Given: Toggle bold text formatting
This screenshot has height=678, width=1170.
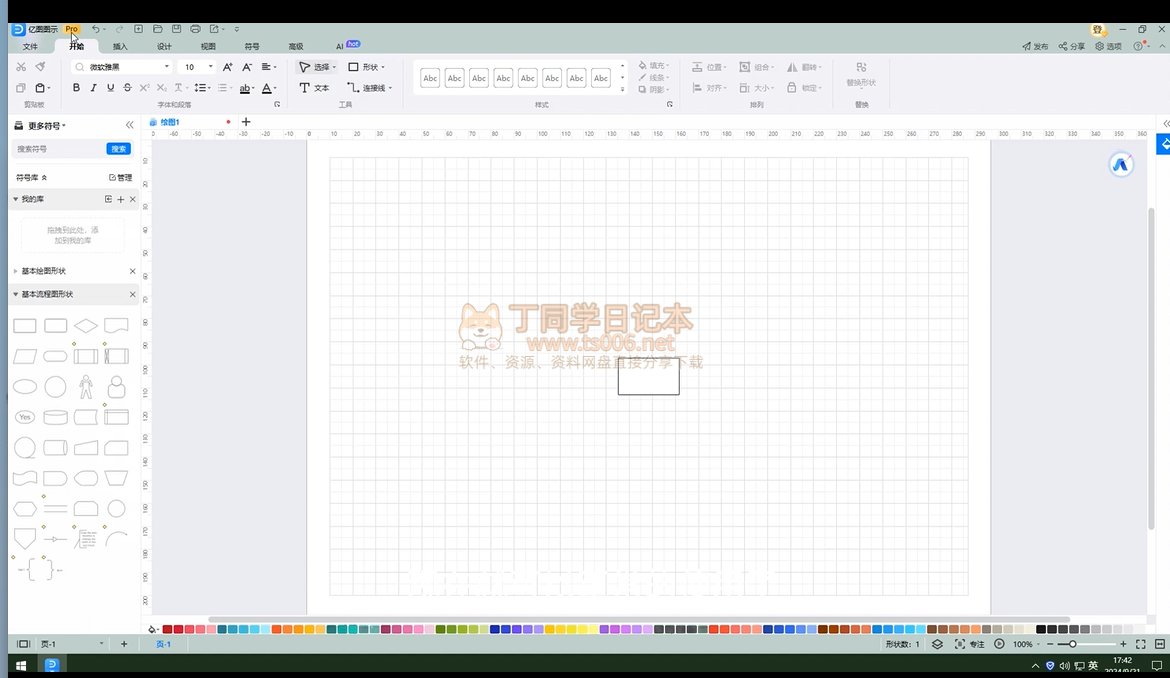Looking at the screenshot, I should (76, 88).
